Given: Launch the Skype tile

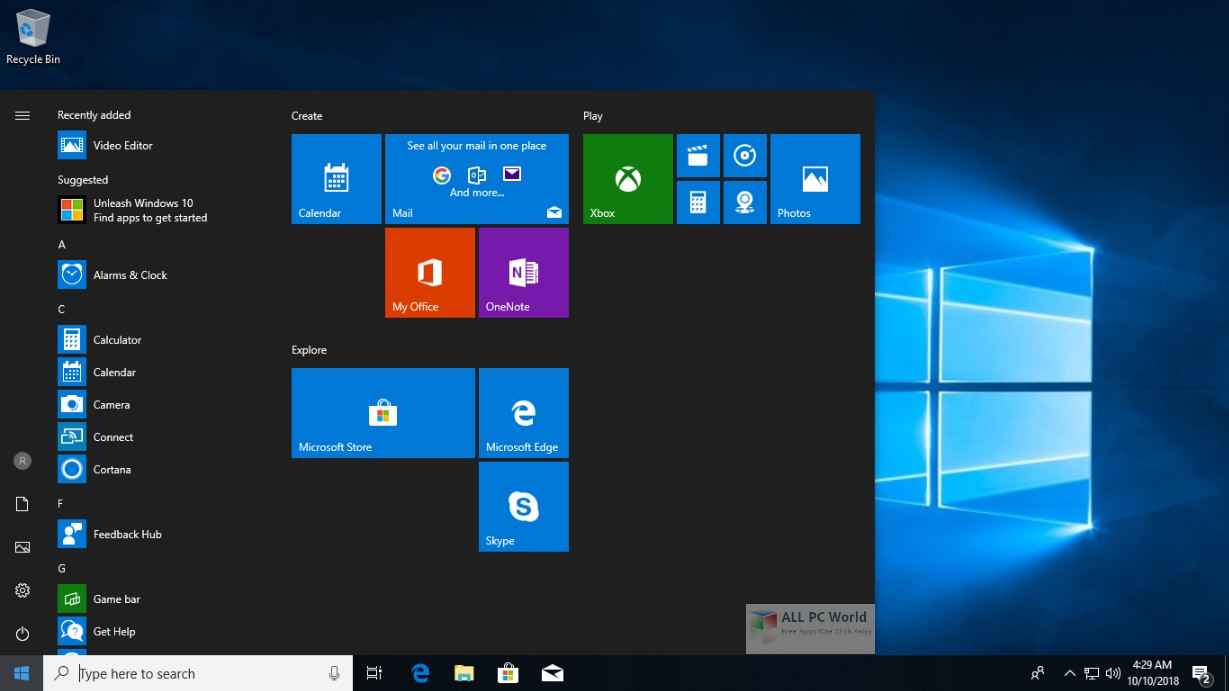Looking at the screenshot, I should [523, 506].
